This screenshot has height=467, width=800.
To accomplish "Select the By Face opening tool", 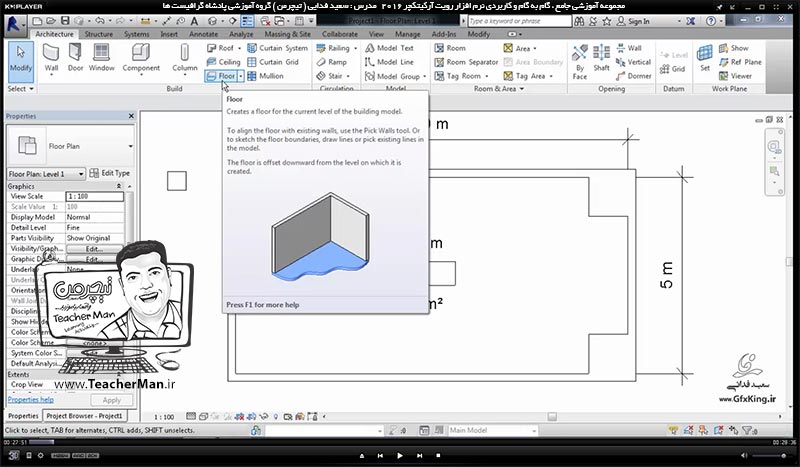I will click(x=580, y=62).
